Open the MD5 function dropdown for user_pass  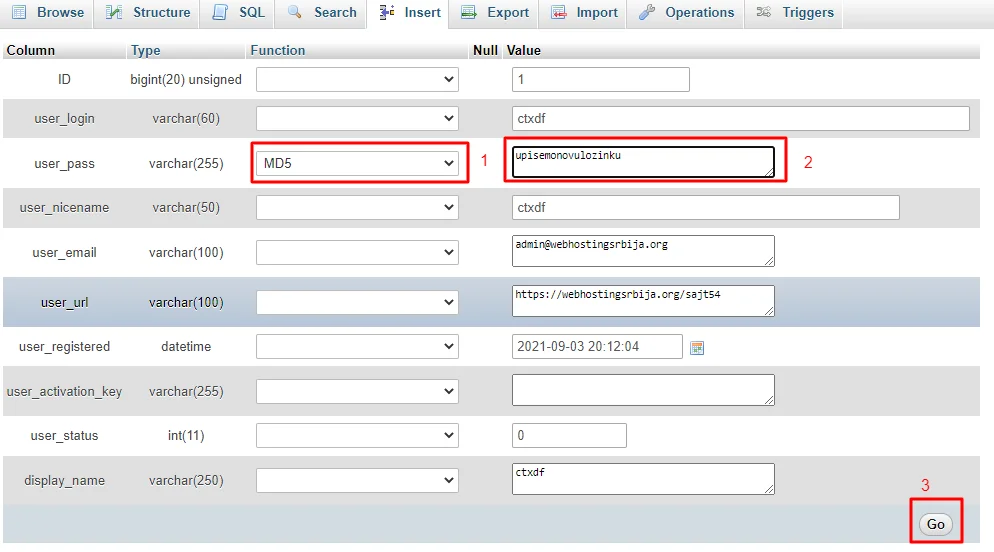click(358, 164)
